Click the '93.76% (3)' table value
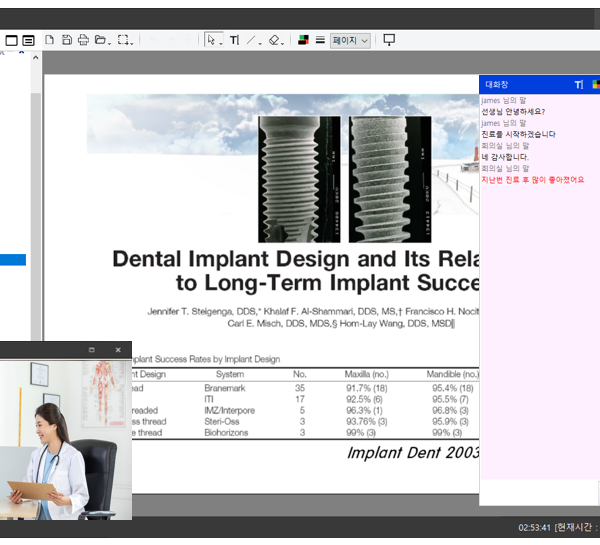 tap(367, 421)
